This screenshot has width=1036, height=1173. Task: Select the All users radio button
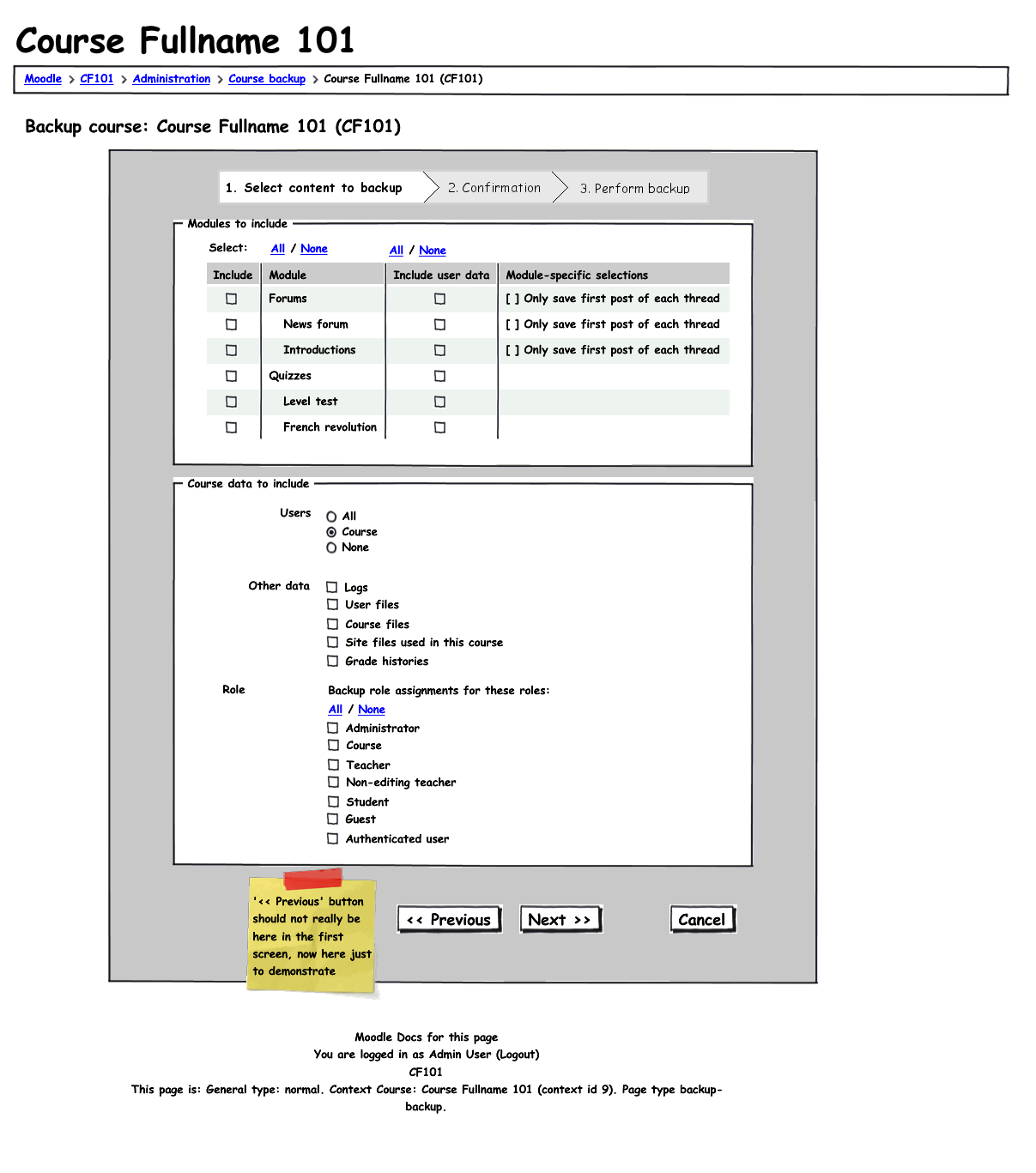tap(331, 517)
